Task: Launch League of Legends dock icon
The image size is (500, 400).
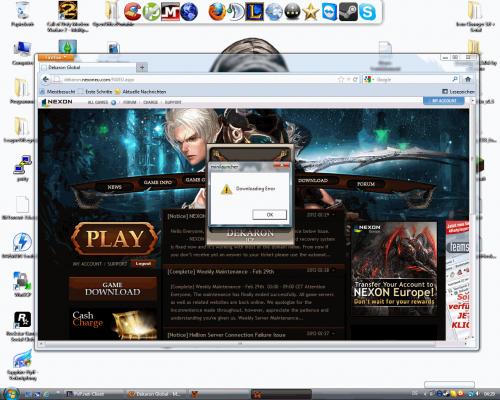Action: tap(254, 12)
